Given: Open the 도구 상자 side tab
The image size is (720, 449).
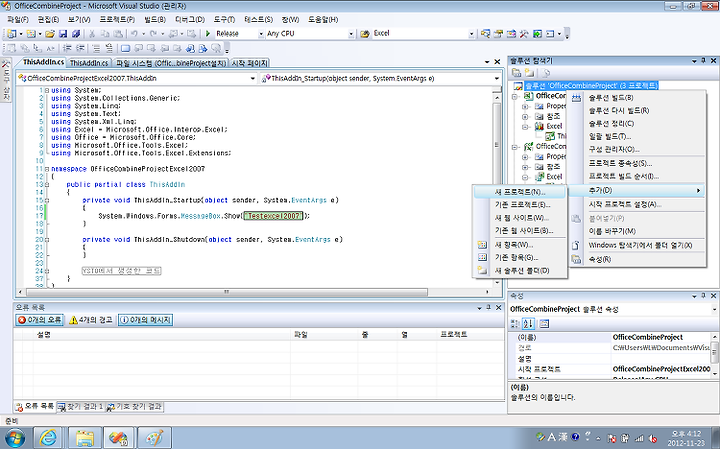Looking at the screenshot, I should click(6, 81).
